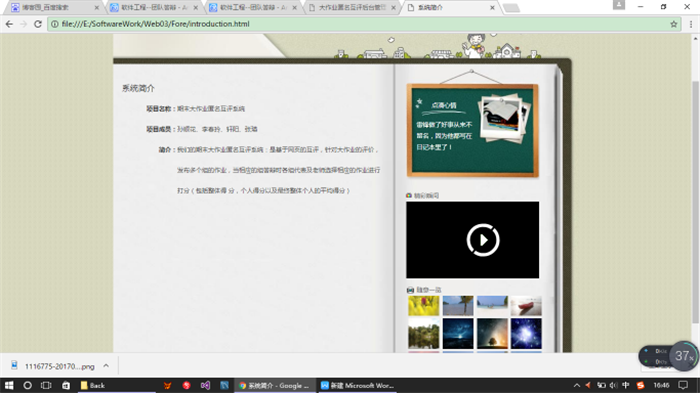Click the address bar showing introduction.html
The height and width of the screenshot is (393, 700).
click(x=364, y=24)
